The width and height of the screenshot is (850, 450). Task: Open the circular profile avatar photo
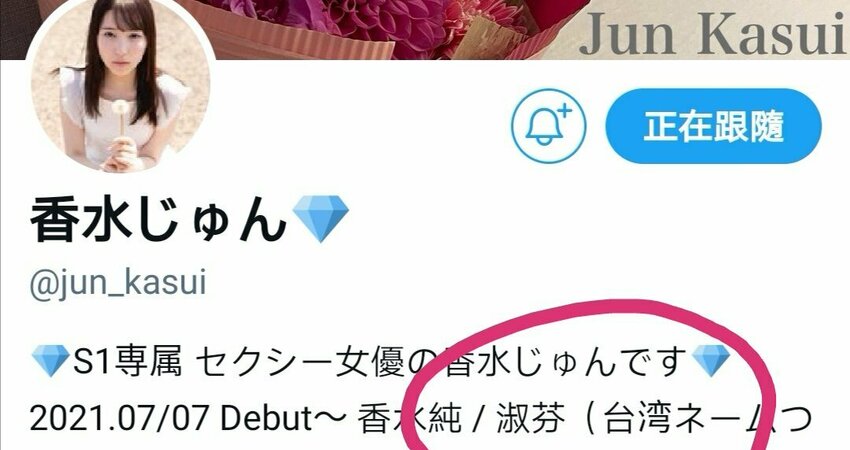click(x=120, y=86)
